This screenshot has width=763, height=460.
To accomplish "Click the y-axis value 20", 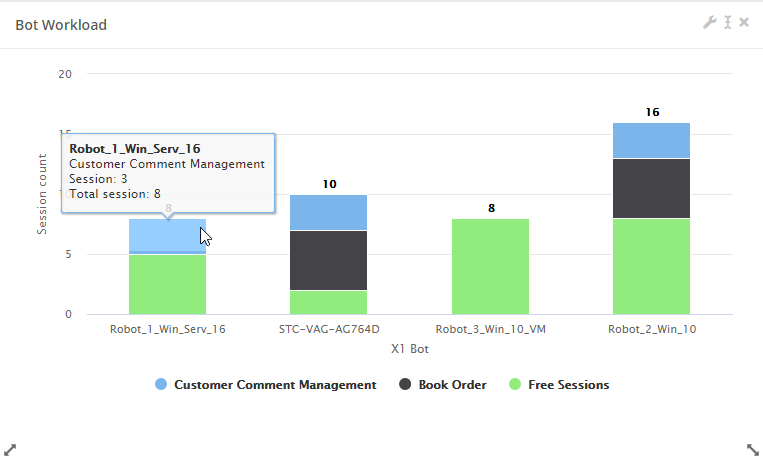I will [65, 74].
